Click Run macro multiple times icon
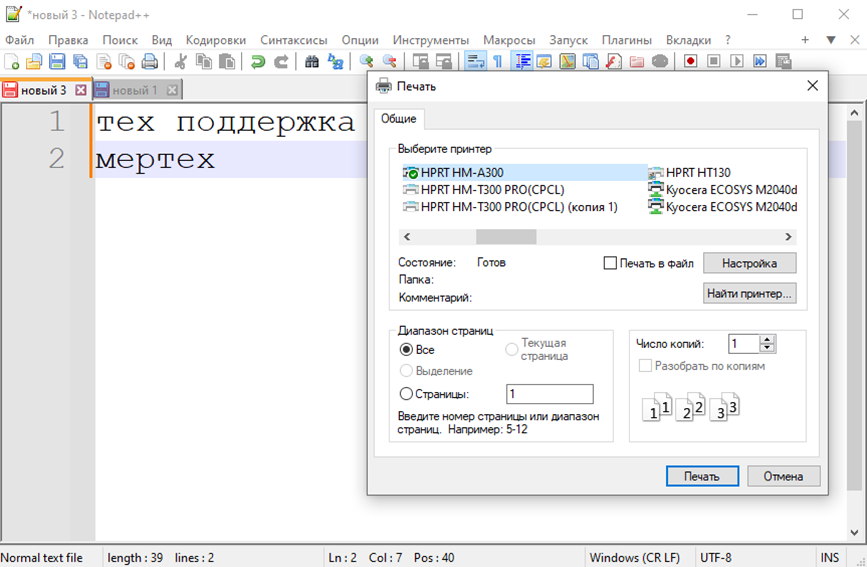 tap(760, 61)
